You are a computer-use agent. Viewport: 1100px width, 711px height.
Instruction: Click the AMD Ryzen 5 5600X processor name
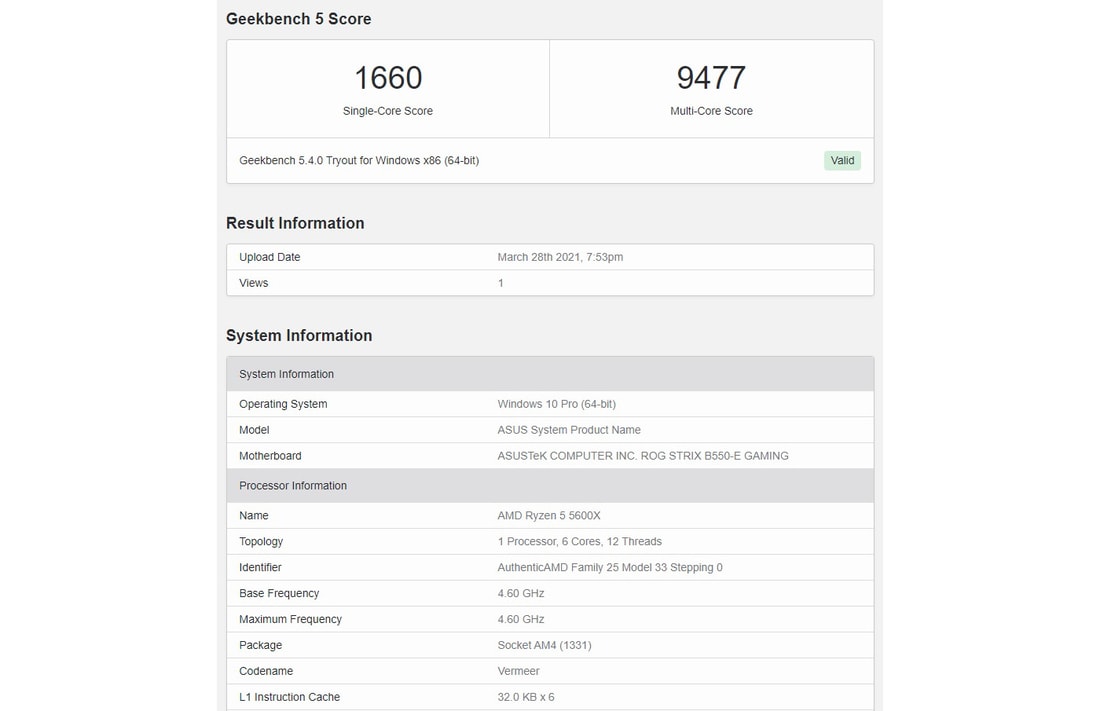point(549,516)
